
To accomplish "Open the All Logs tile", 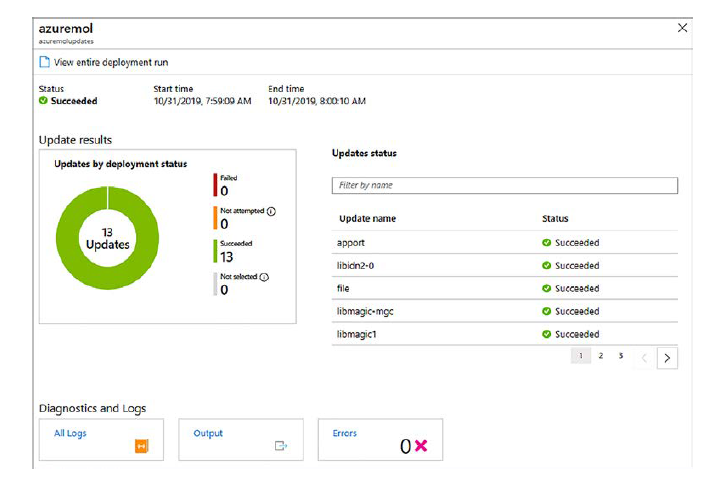I will [100, 439].
